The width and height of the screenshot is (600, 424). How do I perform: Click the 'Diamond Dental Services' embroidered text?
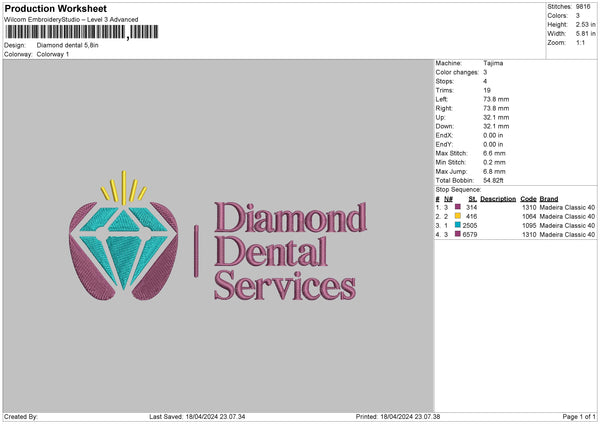pyautogui.click(x=290, y=251)
